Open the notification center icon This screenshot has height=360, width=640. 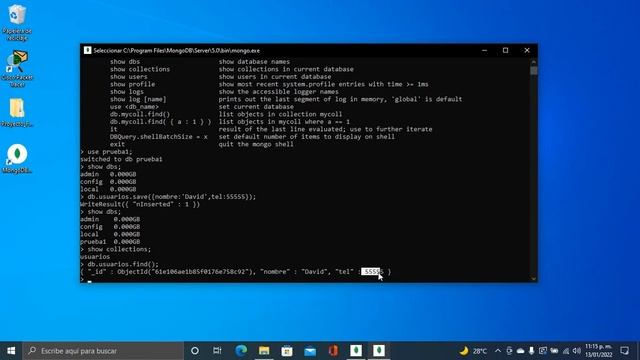click(x=624, y=351)
